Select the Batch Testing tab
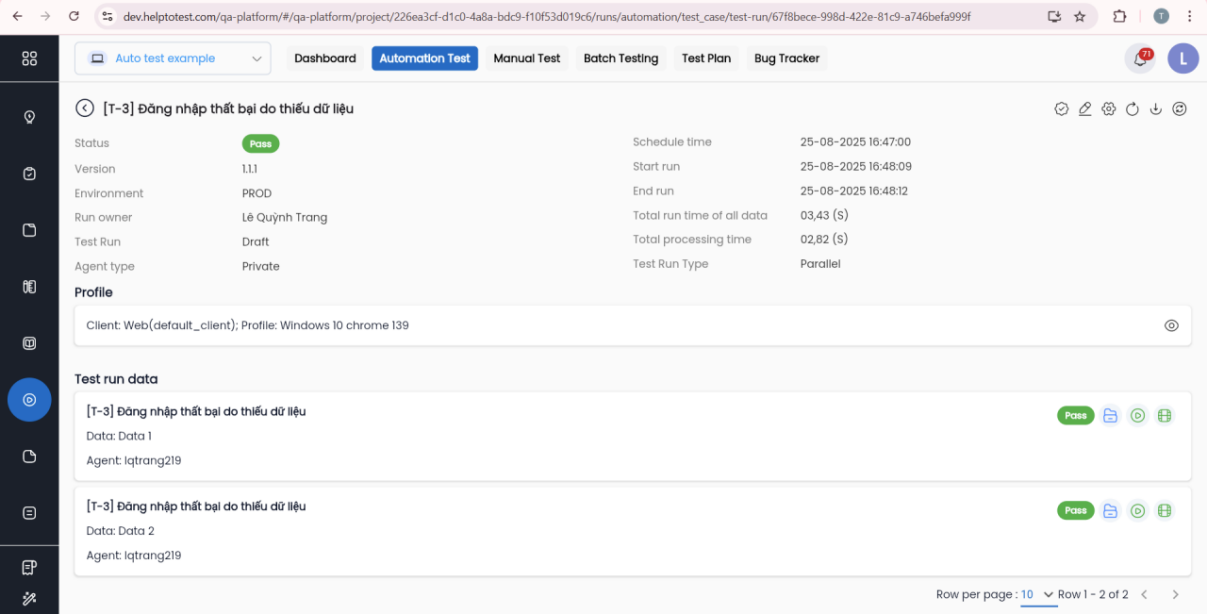1207x614 pixels. 620,59
